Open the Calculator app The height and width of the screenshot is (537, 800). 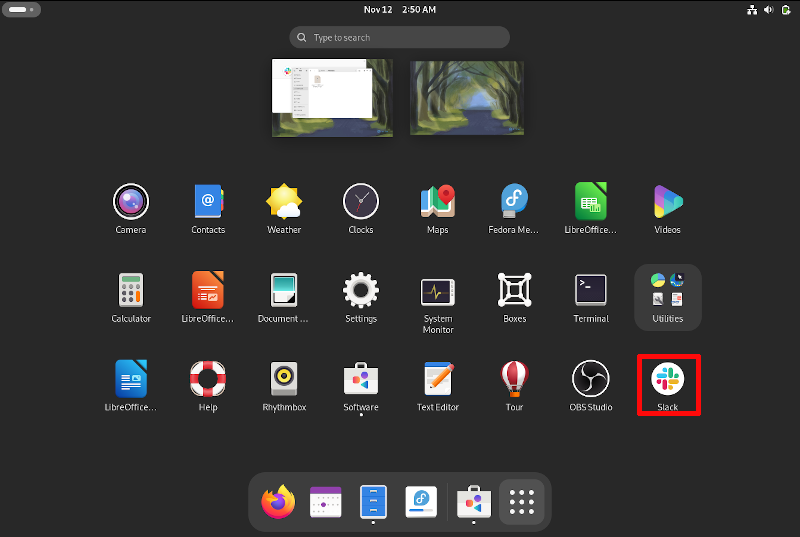tap(131, 290)
